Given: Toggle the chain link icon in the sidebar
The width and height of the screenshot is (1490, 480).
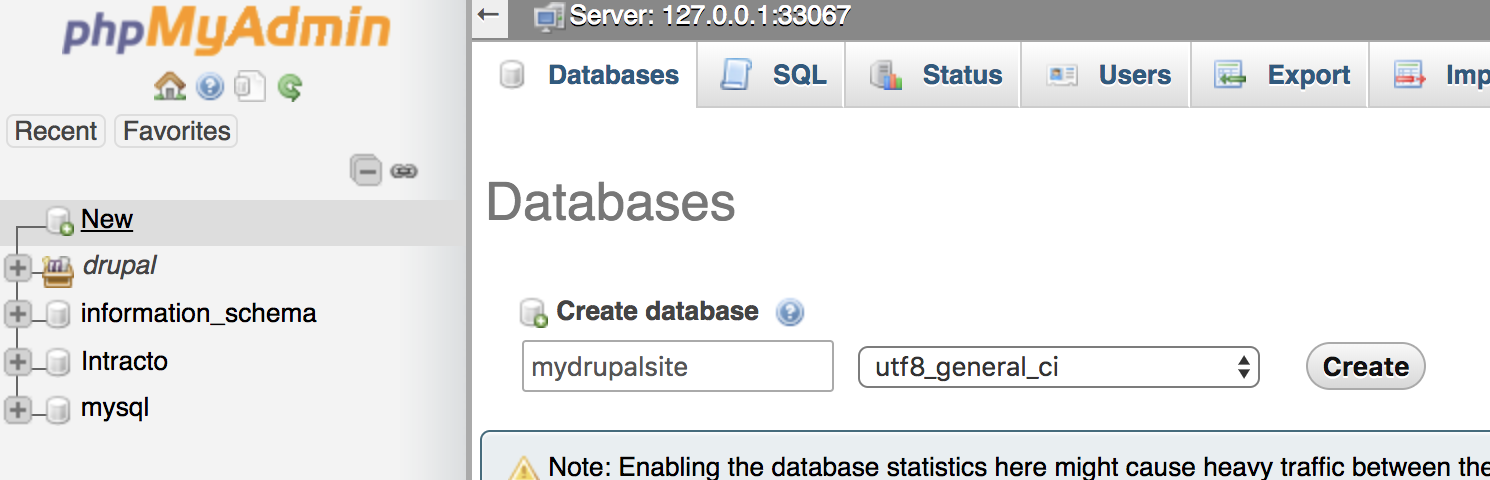Looking at the screenshot, I should click(x=403, y=172).
